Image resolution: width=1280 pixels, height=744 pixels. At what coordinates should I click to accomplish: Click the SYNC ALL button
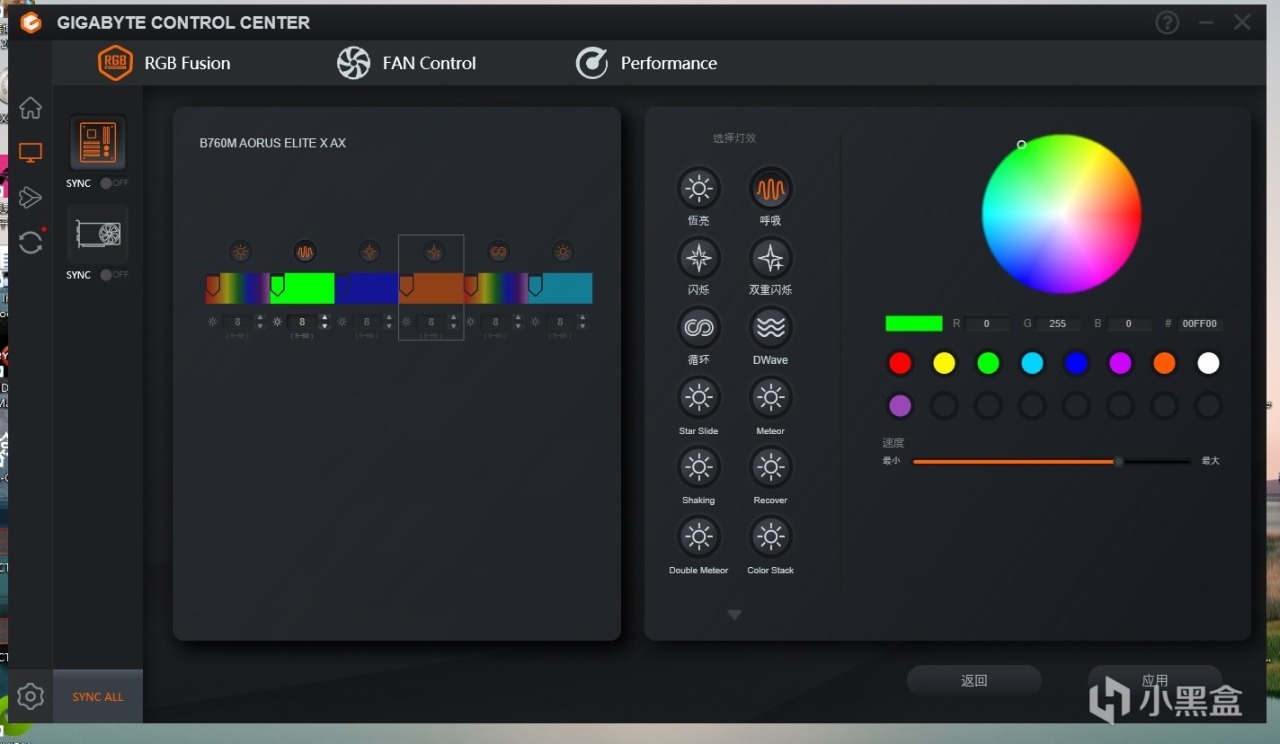(98, 697)
